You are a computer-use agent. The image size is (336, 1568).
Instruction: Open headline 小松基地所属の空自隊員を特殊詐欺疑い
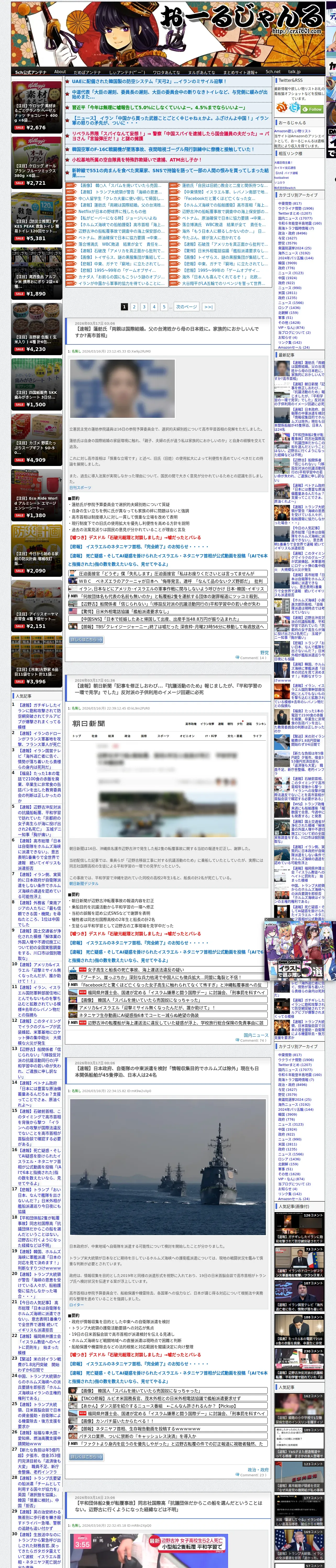137,160
